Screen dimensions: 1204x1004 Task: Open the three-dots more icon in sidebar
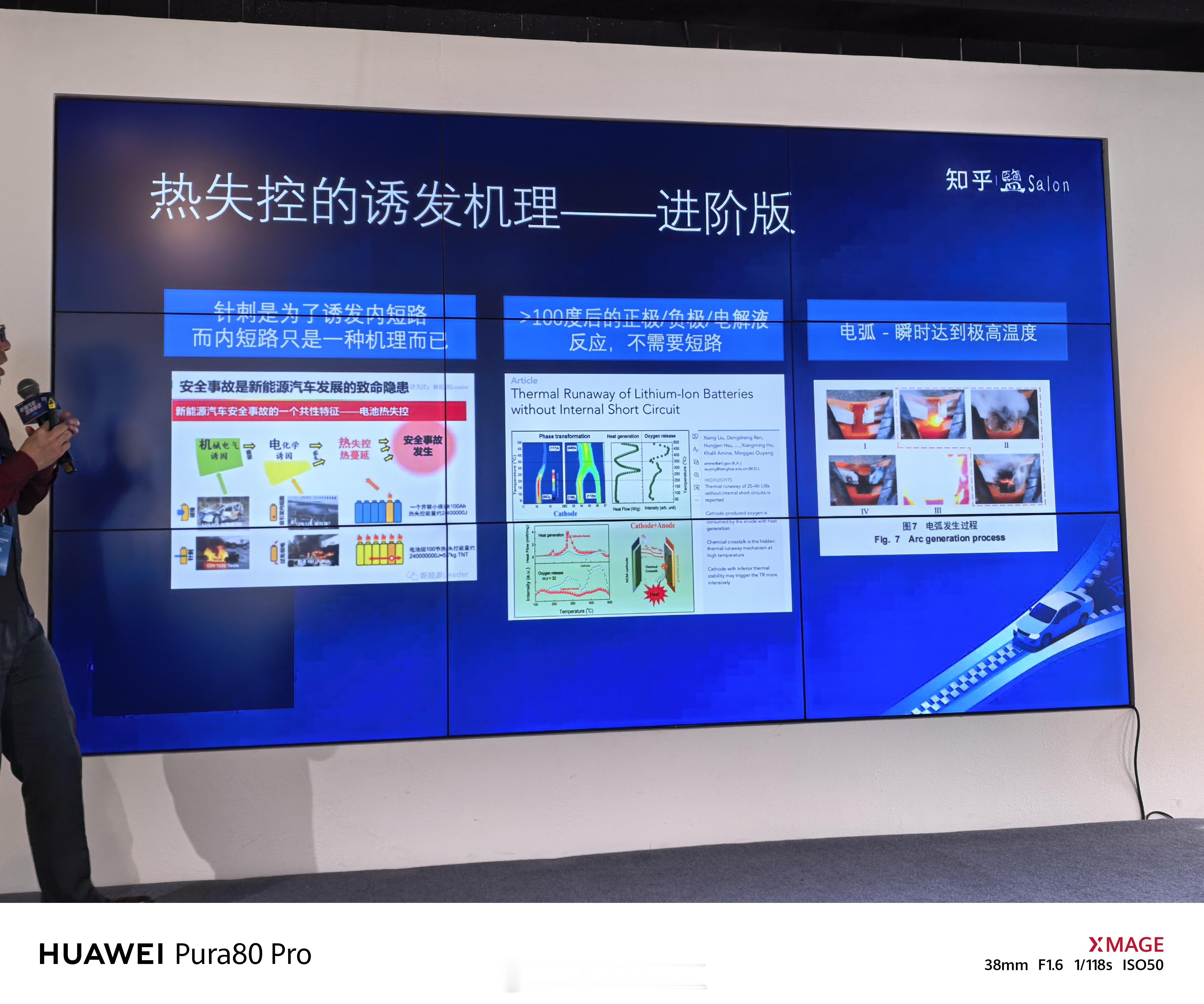pyautogui.click(x=697, y=500)
